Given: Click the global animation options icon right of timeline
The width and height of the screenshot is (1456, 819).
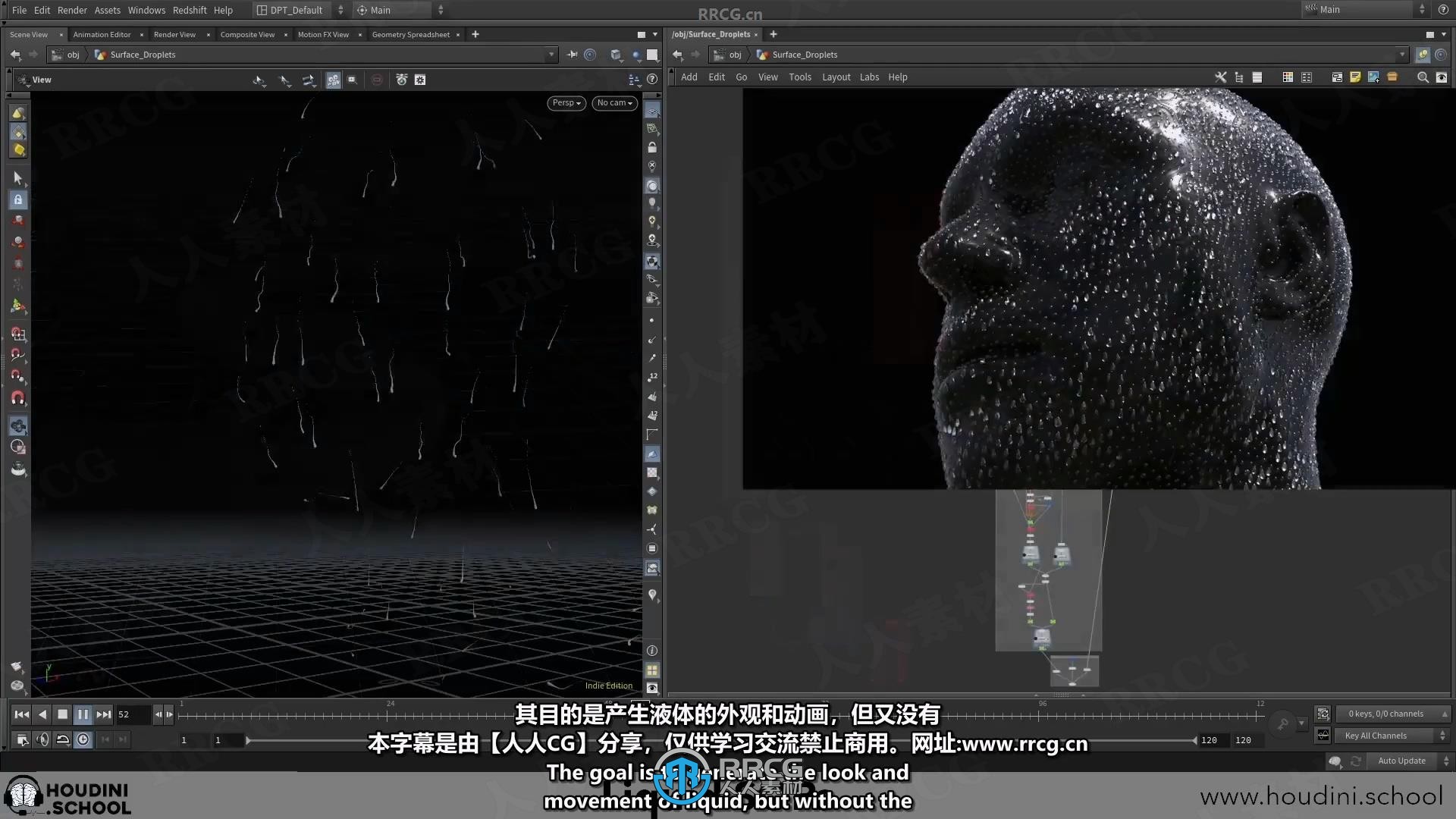Looking at the screenshot, I should [1323, 714].
